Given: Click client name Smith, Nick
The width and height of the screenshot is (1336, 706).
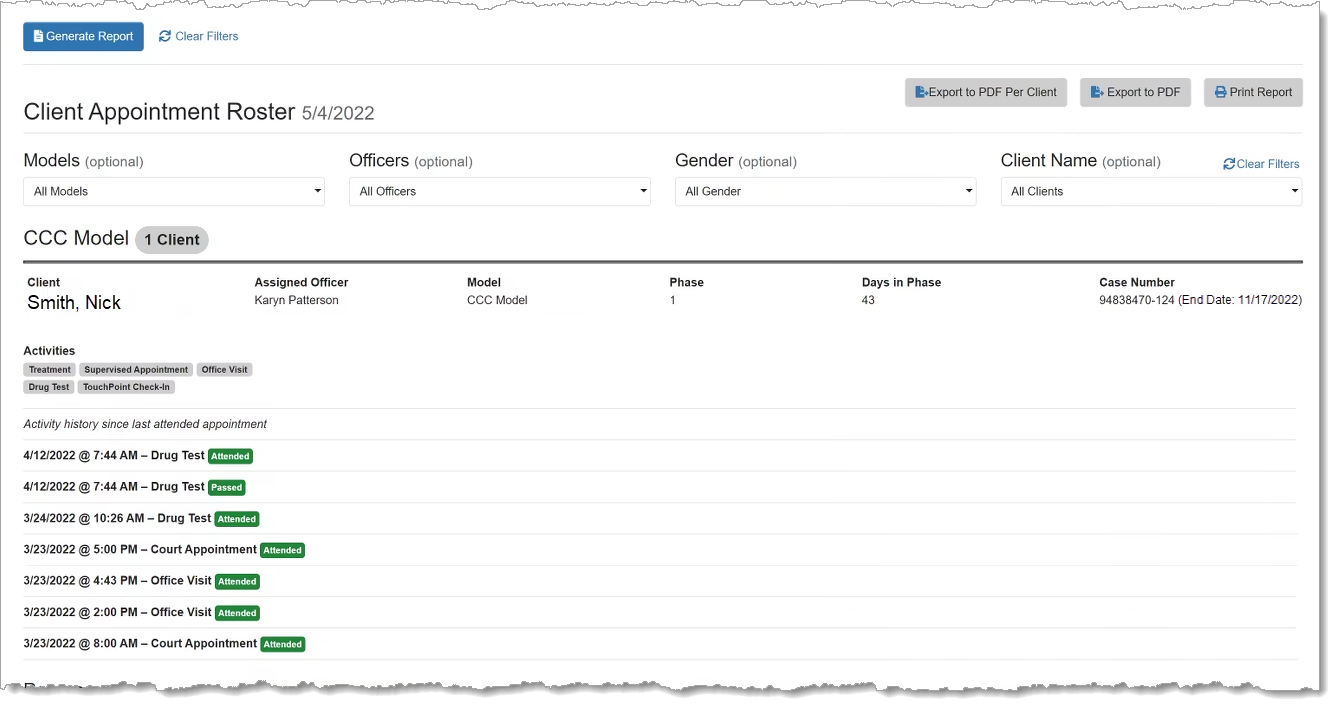Looking at the screenshot, I should pyautogui.click(x=74, y=303).
